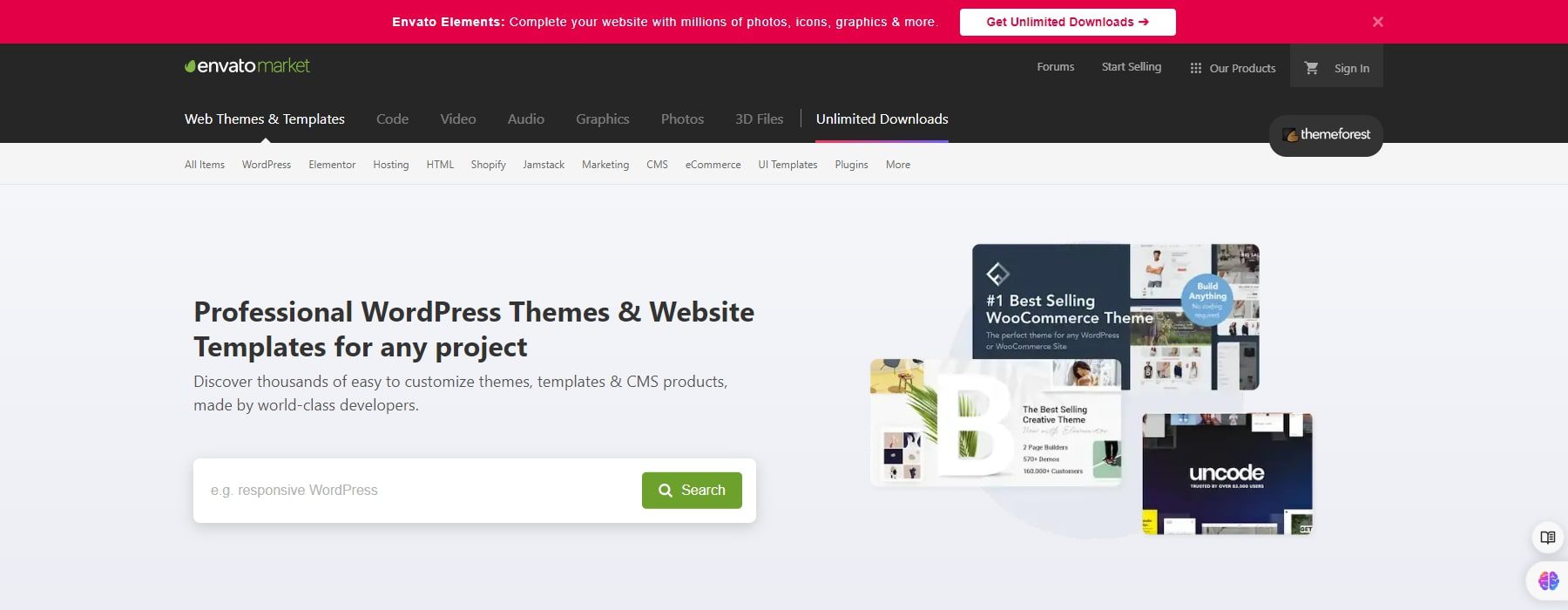Screen dimensions: 1568x610
Task: Click the Sign In link
Action: coord(1351,68)
